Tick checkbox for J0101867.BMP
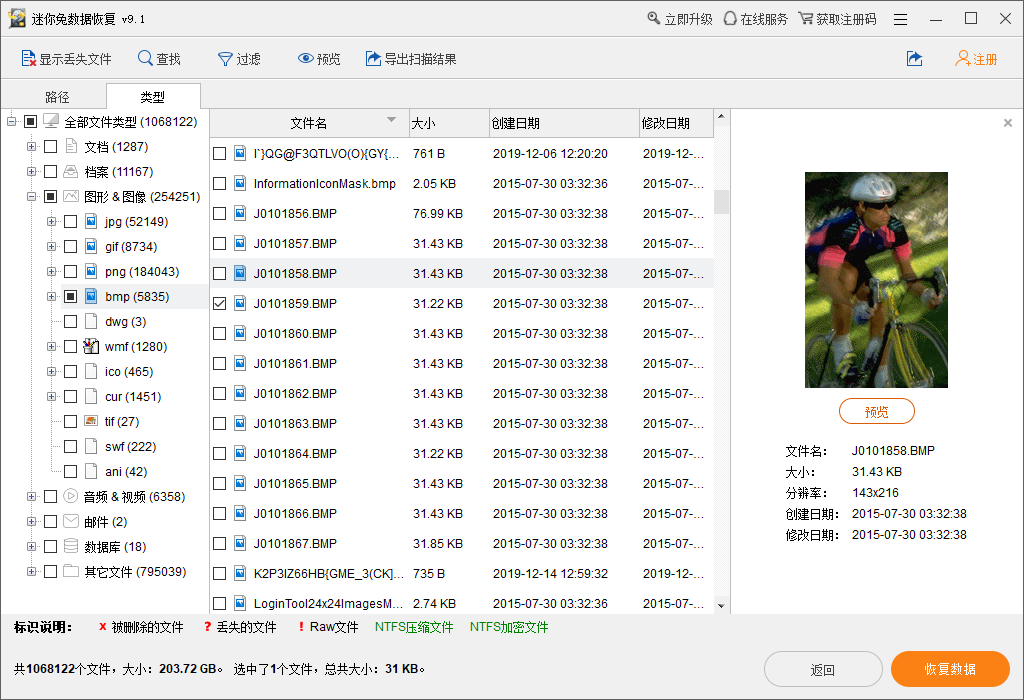Viewport: 1024px width, 700px height. pyautogui.click(x=219, y=543)
